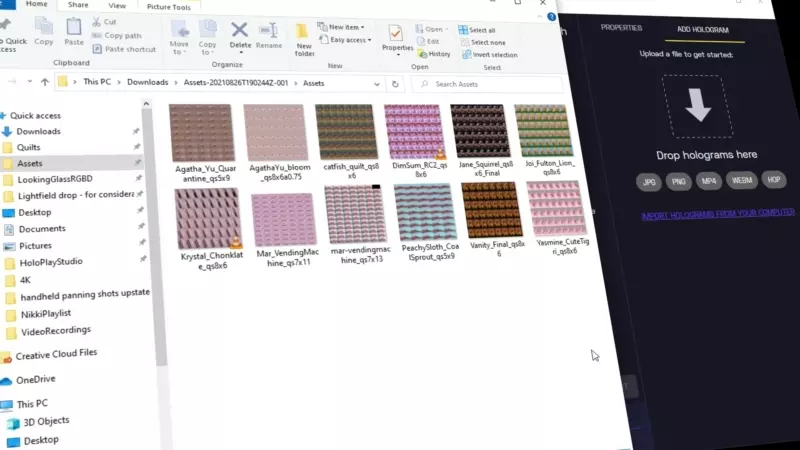800x450 pixels.
Task: Select the PeachySloth_CoalSprout_qs5x9 thumbnail
Action: point(425,212)
